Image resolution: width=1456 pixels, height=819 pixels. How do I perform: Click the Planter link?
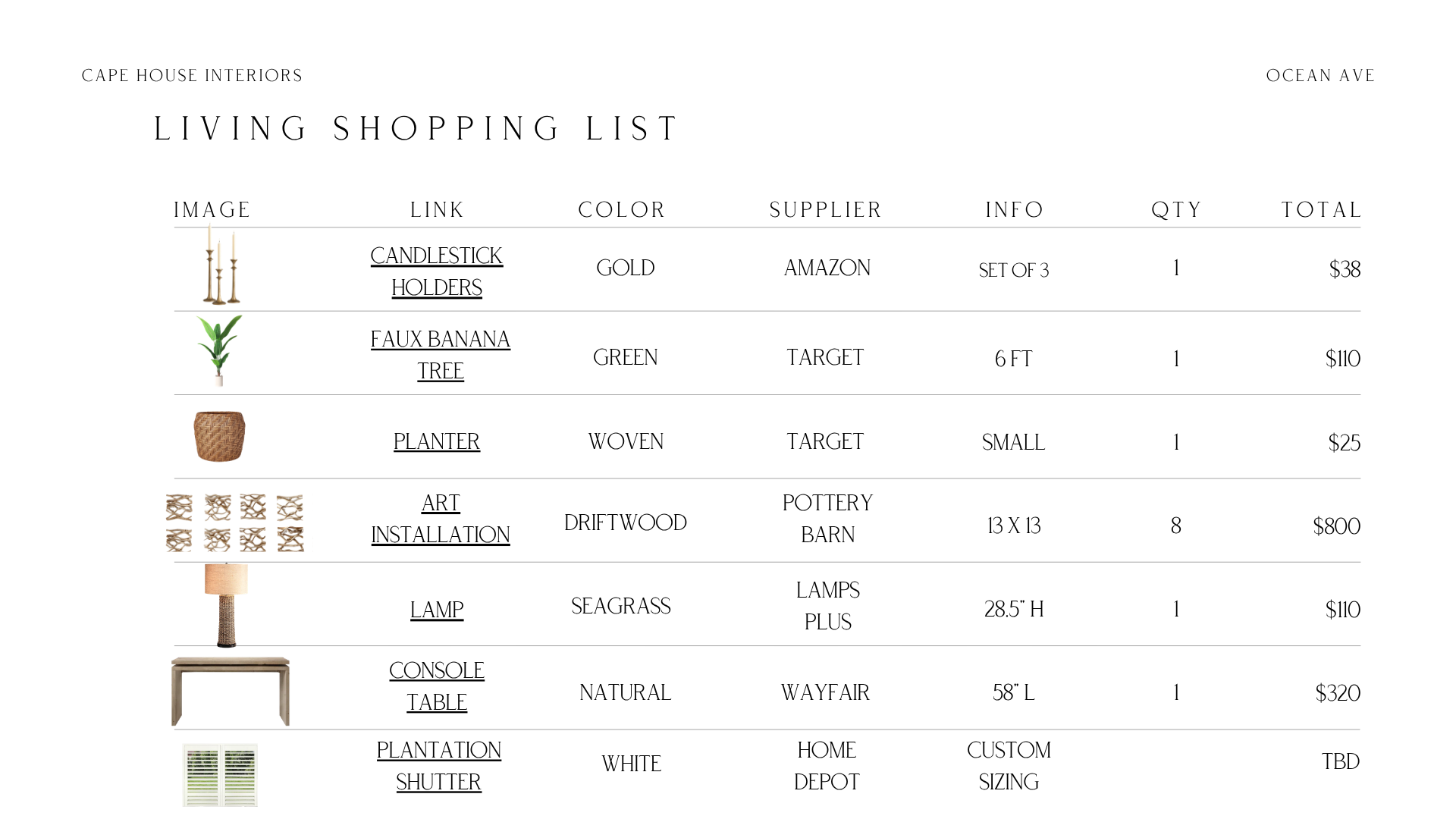tap(437, 441)
